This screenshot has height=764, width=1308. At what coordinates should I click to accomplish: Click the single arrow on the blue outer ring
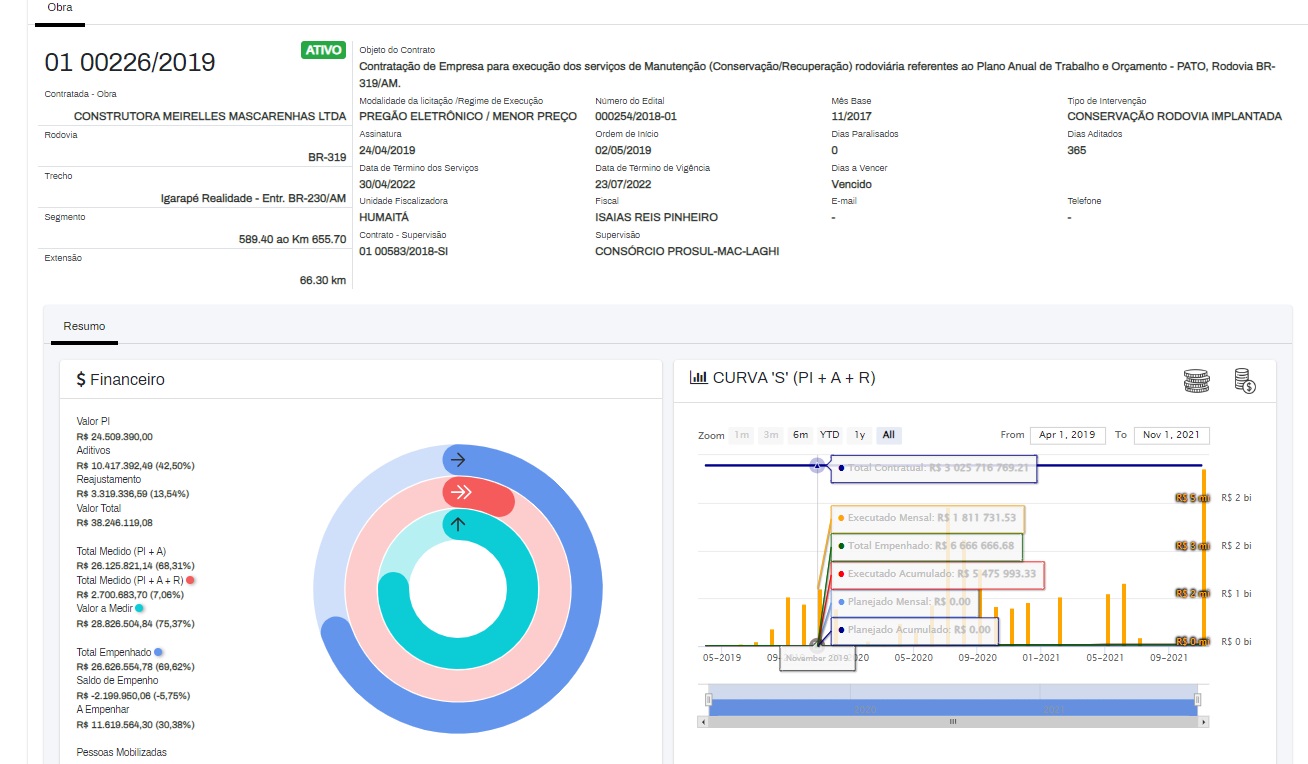[458, 460]
